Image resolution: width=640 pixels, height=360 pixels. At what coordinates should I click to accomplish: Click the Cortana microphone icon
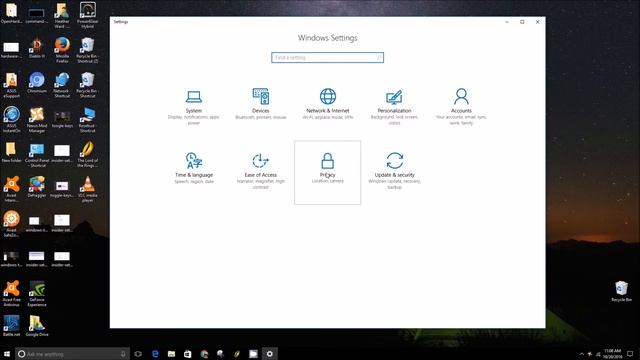click(123, 354)
